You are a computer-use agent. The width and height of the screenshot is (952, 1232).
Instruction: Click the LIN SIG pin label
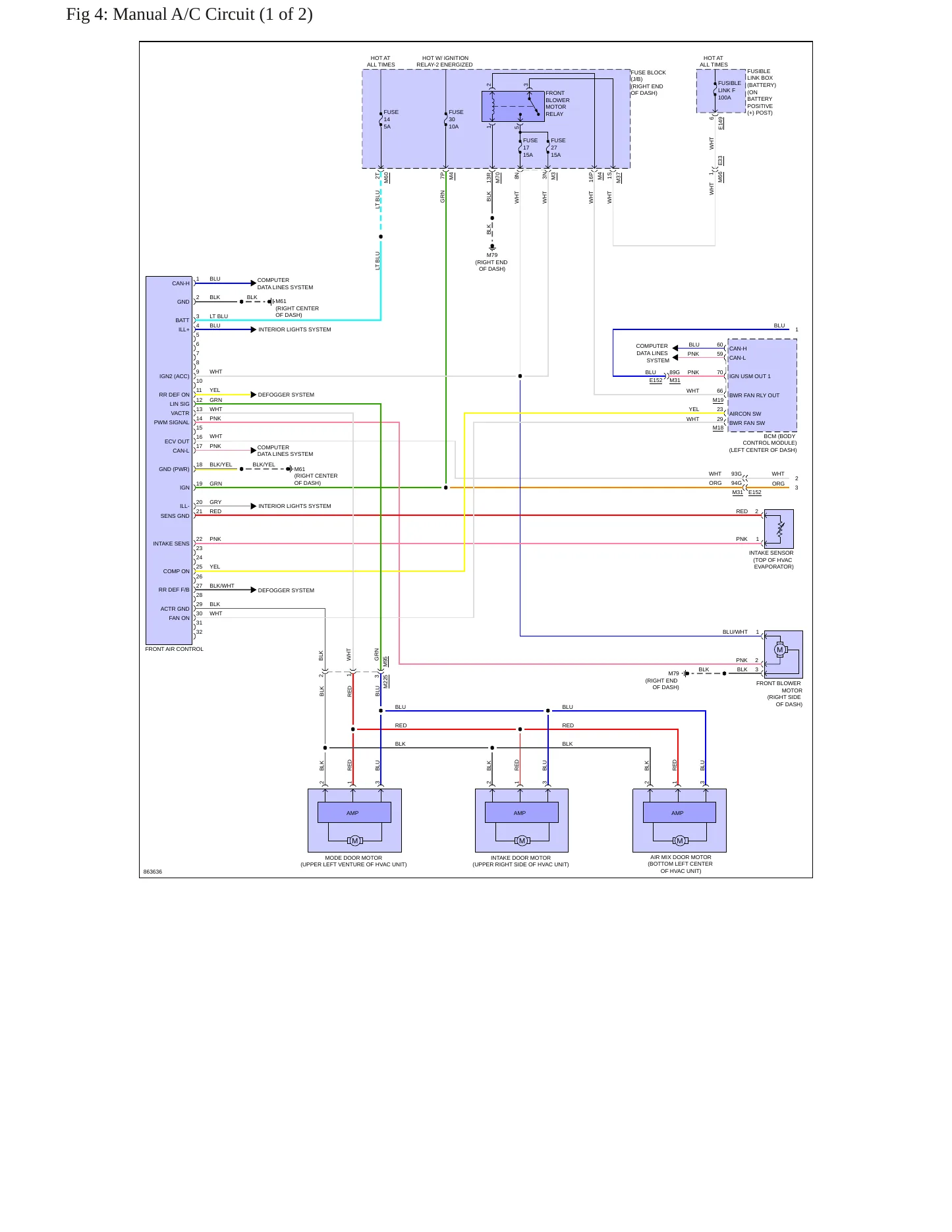point(179,404)
